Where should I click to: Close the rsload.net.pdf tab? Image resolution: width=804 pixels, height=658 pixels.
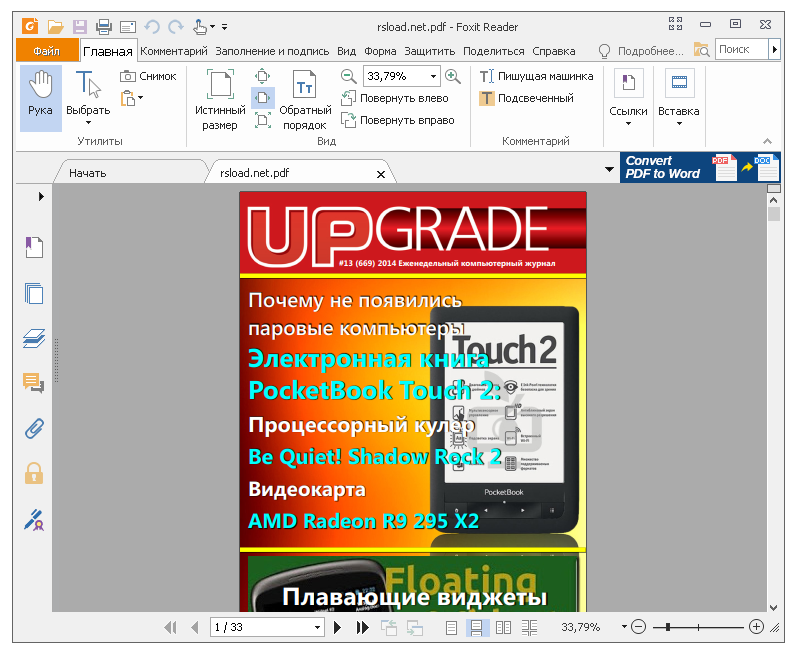[381, 174]
